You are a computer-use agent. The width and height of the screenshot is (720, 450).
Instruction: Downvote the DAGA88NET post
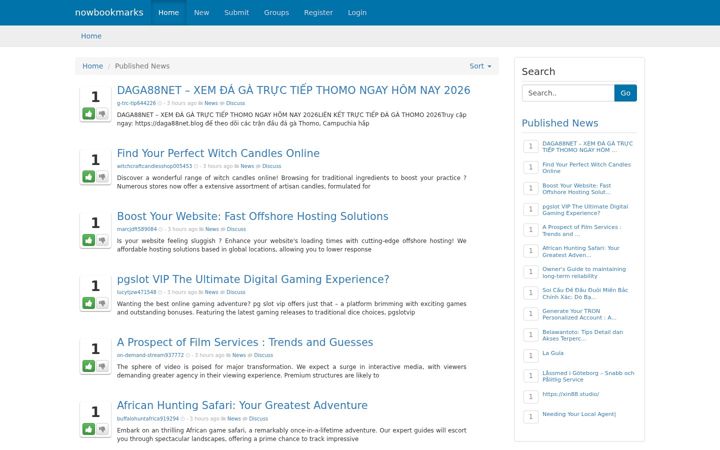pyautogui.click(x=102, y=113)
